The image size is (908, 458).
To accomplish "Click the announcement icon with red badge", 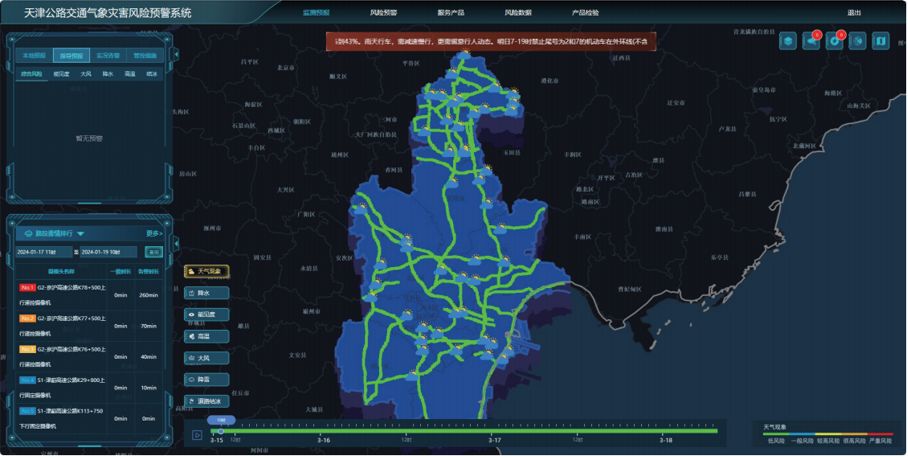I will 811,41.
